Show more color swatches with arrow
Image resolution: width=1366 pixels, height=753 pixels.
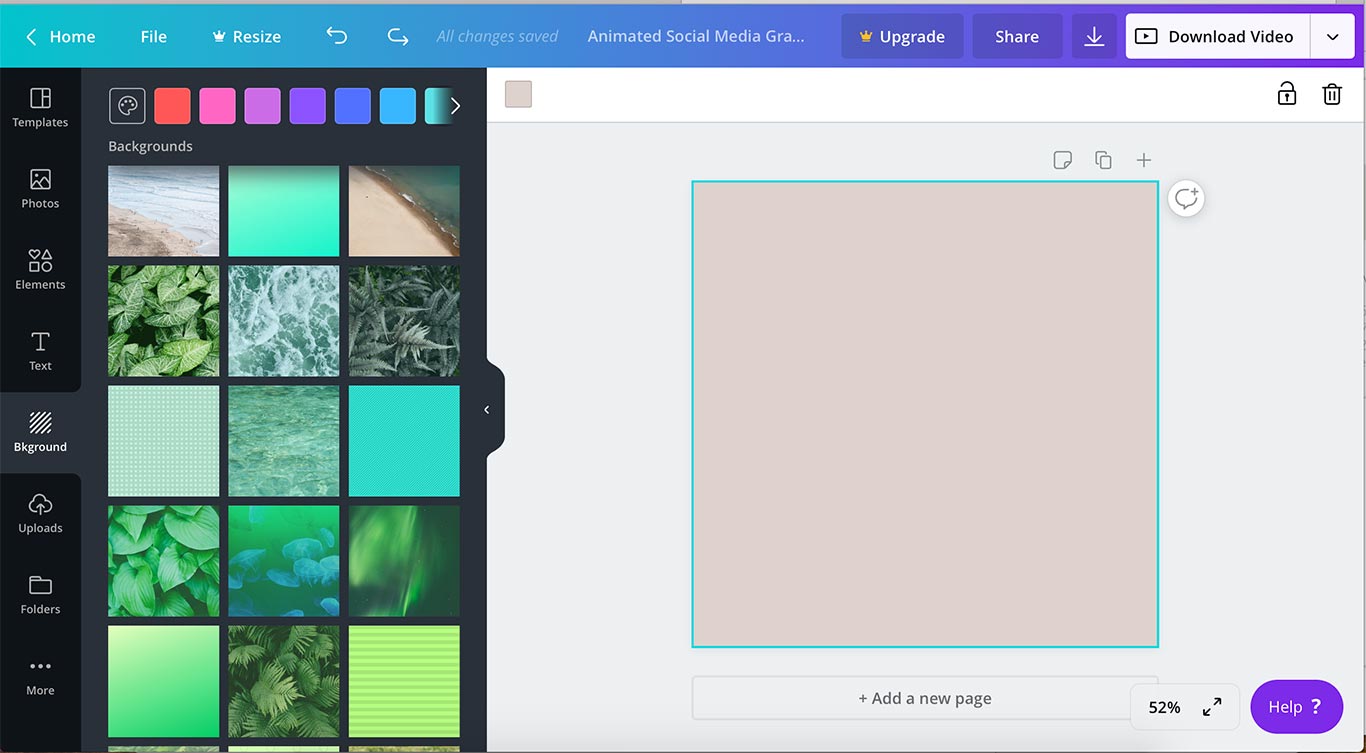[455, 105]
